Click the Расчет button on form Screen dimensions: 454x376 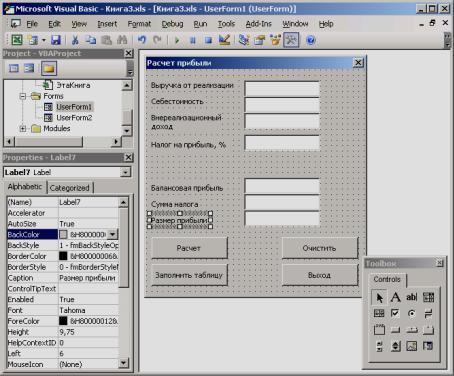tap(189, 248)
